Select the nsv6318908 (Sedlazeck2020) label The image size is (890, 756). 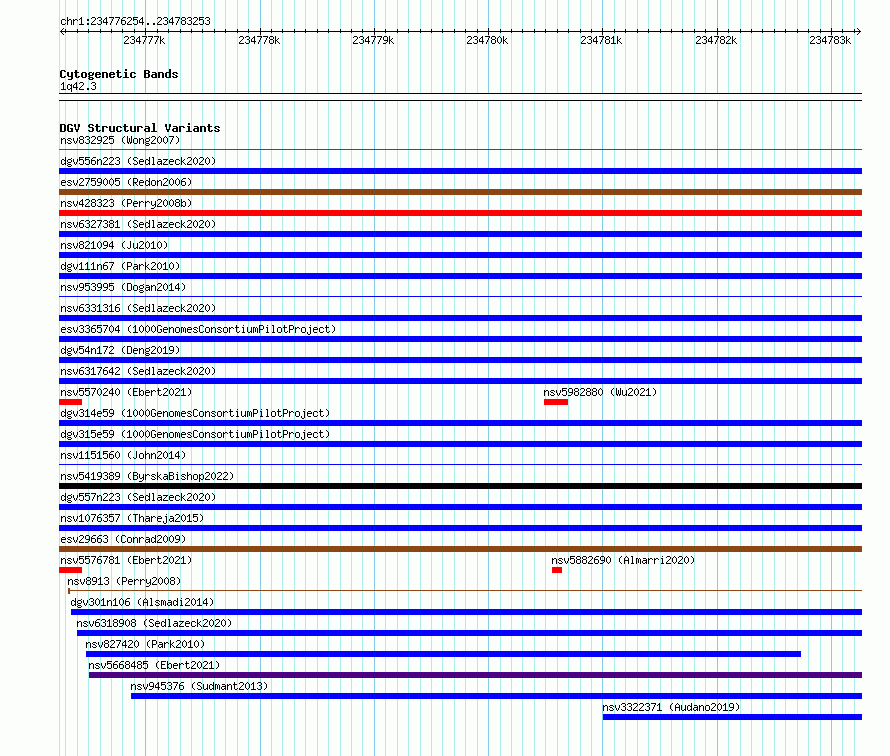coord(154,623)
